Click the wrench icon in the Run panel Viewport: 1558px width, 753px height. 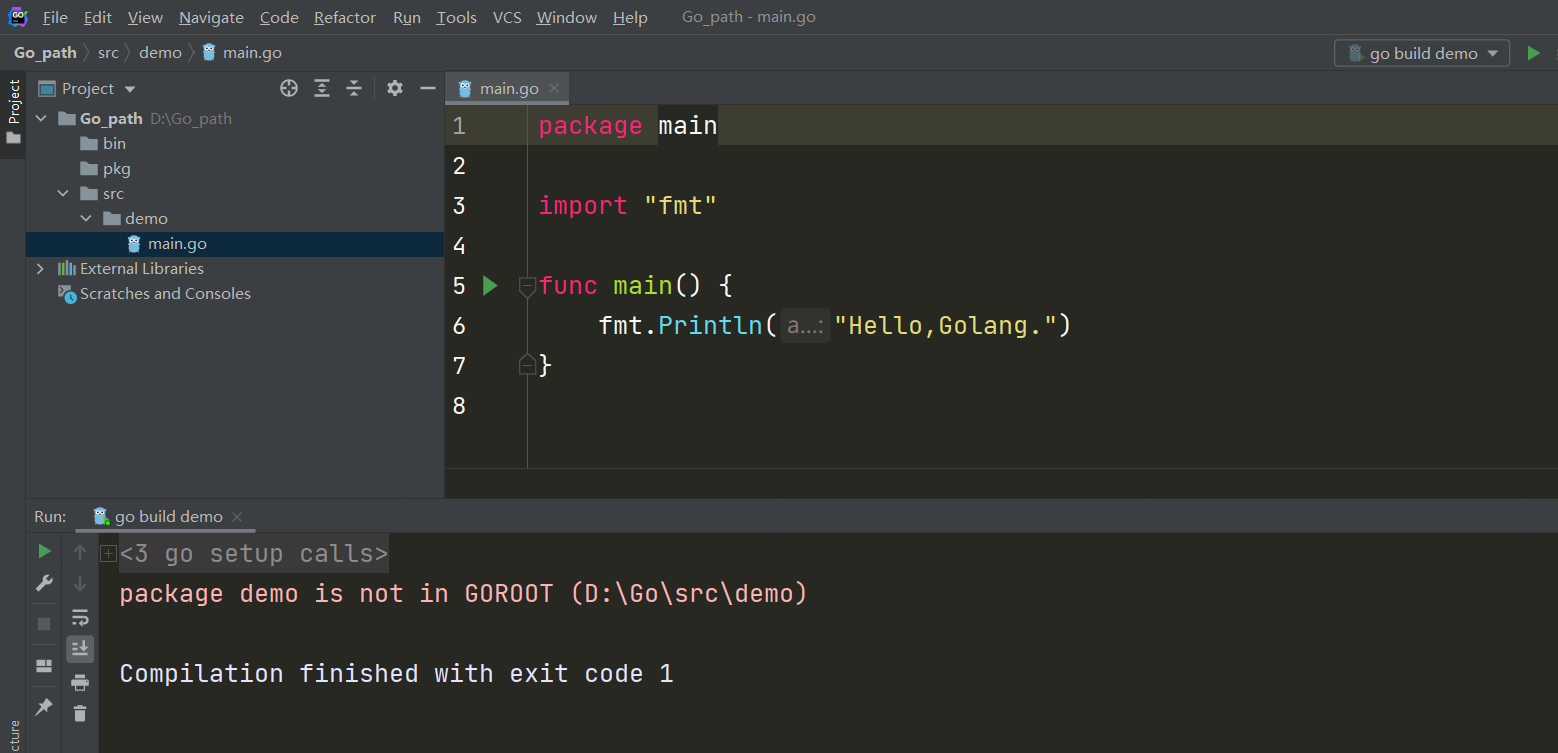coord(44,583)
